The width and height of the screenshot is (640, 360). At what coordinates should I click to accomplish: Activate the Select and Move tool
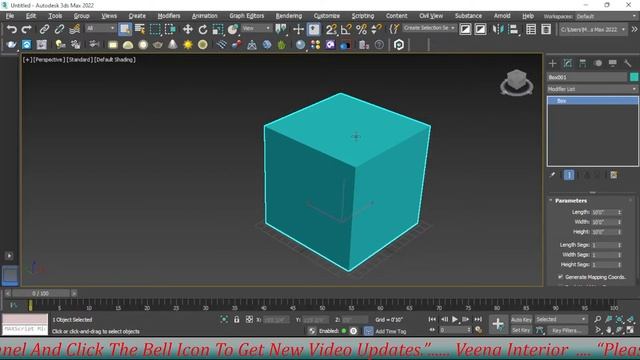187,29
